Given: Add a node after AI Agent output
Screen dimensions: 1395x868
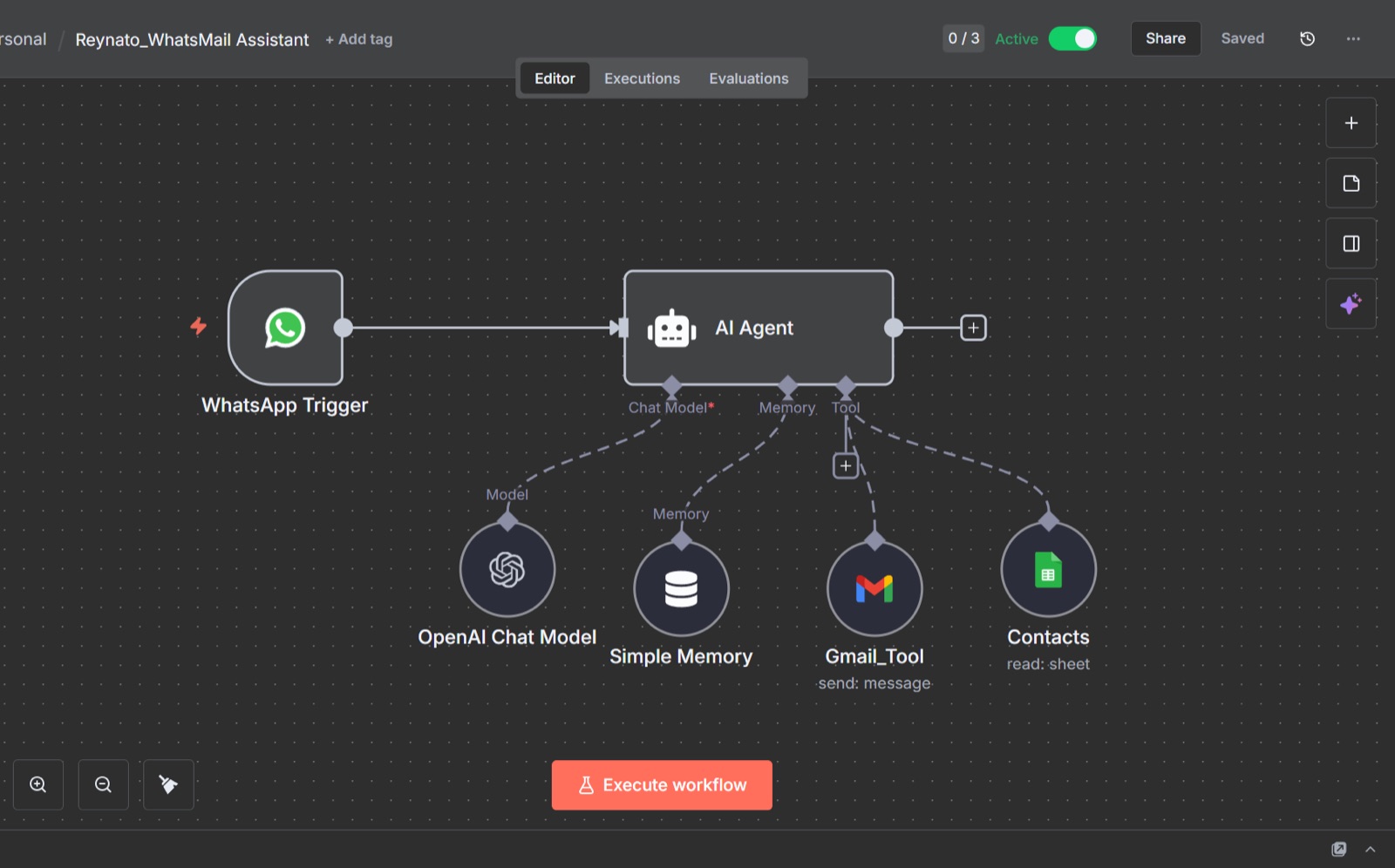Looking at the screenshot, I should tap(973, 328).
